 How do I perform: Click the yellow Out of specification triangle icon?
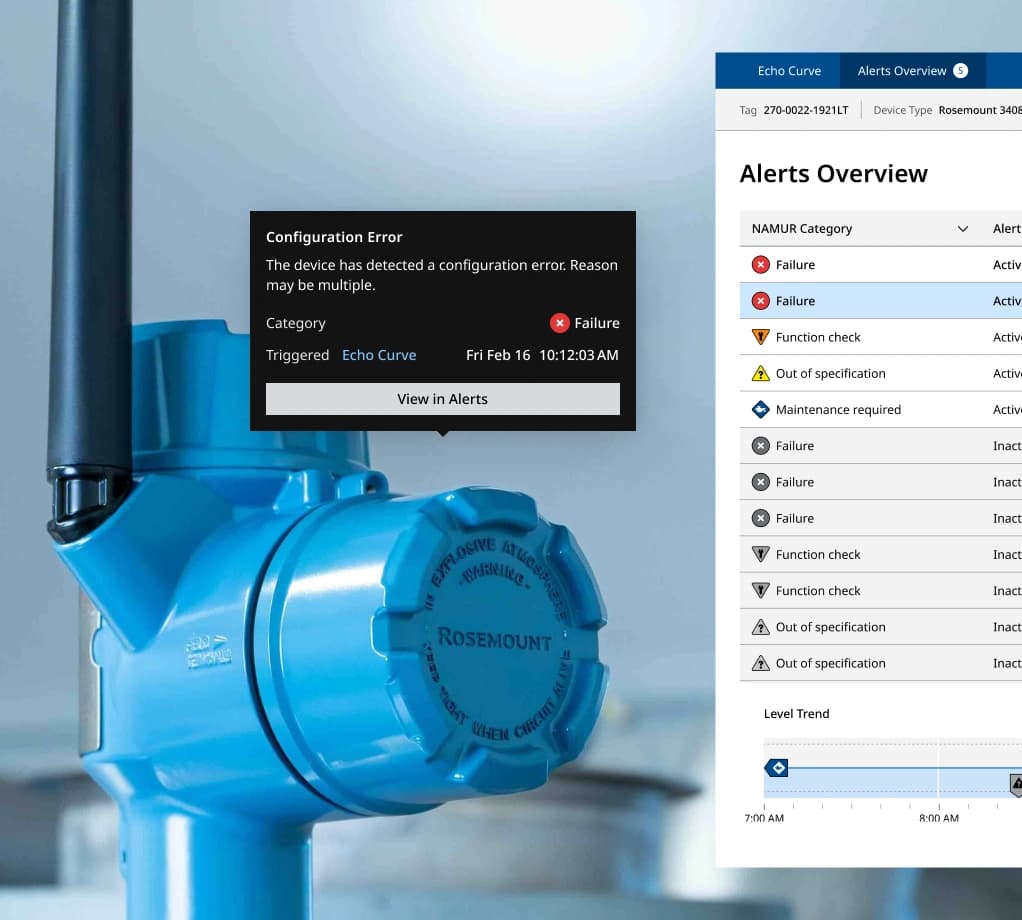click(x=761, y=373)
